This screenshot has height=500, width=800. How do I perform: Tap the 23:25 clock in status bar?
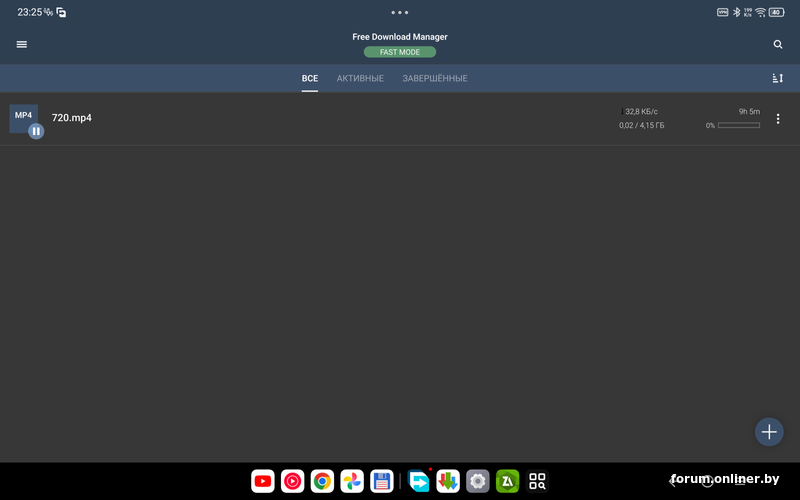pyautogui.click(x=30, y=12)
